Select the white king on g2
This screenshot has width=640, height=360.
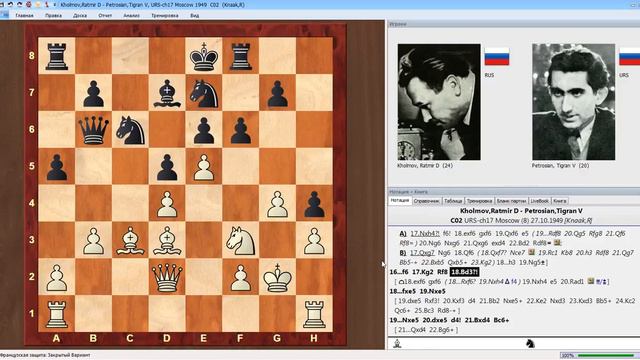coord(278,278)
